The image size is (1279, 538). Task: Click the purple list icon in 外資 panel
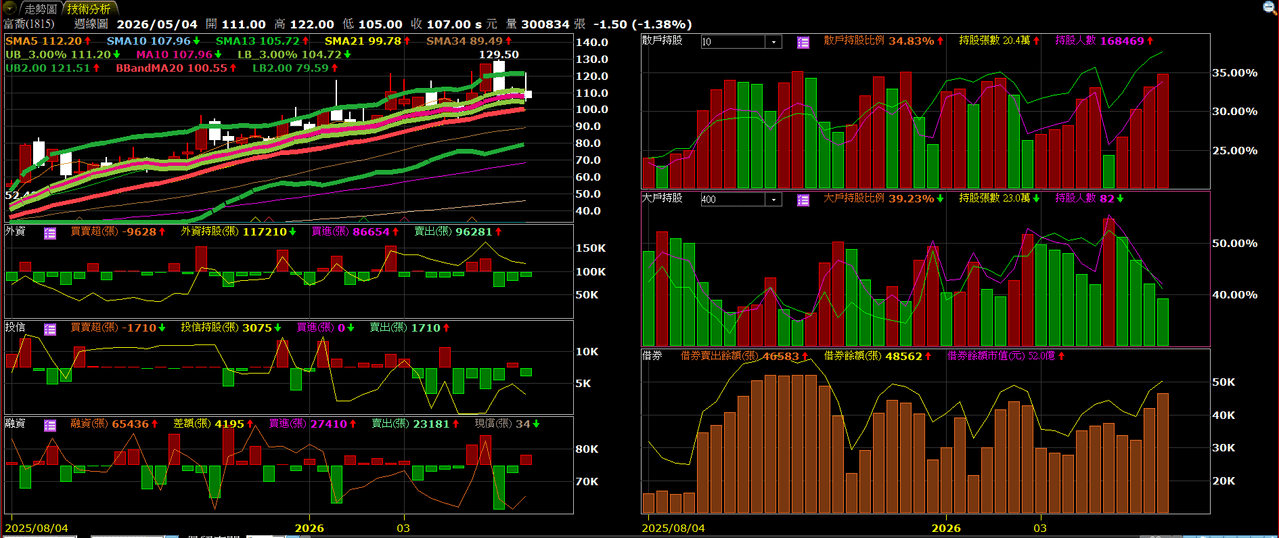(x=50, y=231)
